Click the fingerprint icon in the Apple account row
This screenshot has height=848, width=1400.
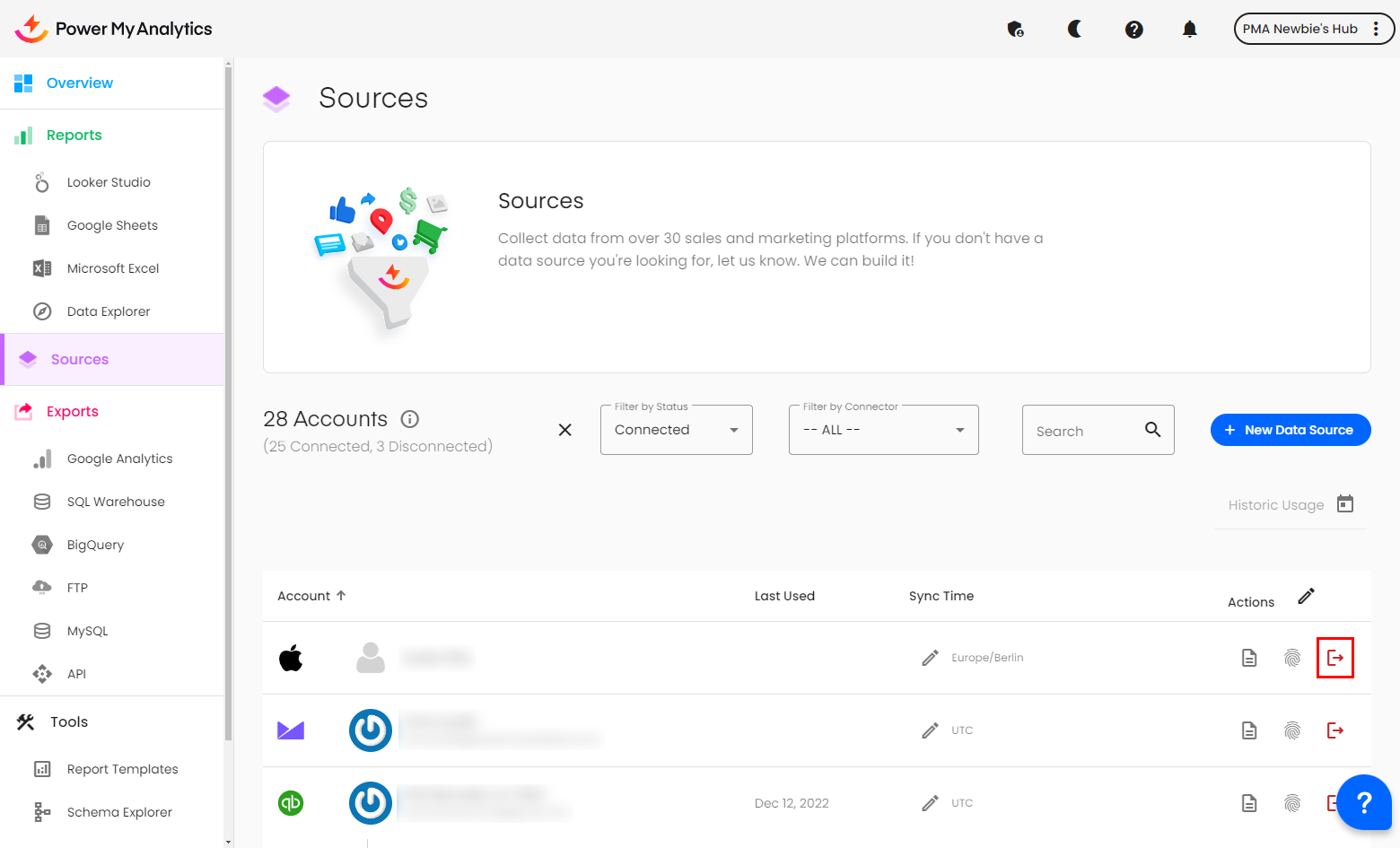click(1291, 658)
